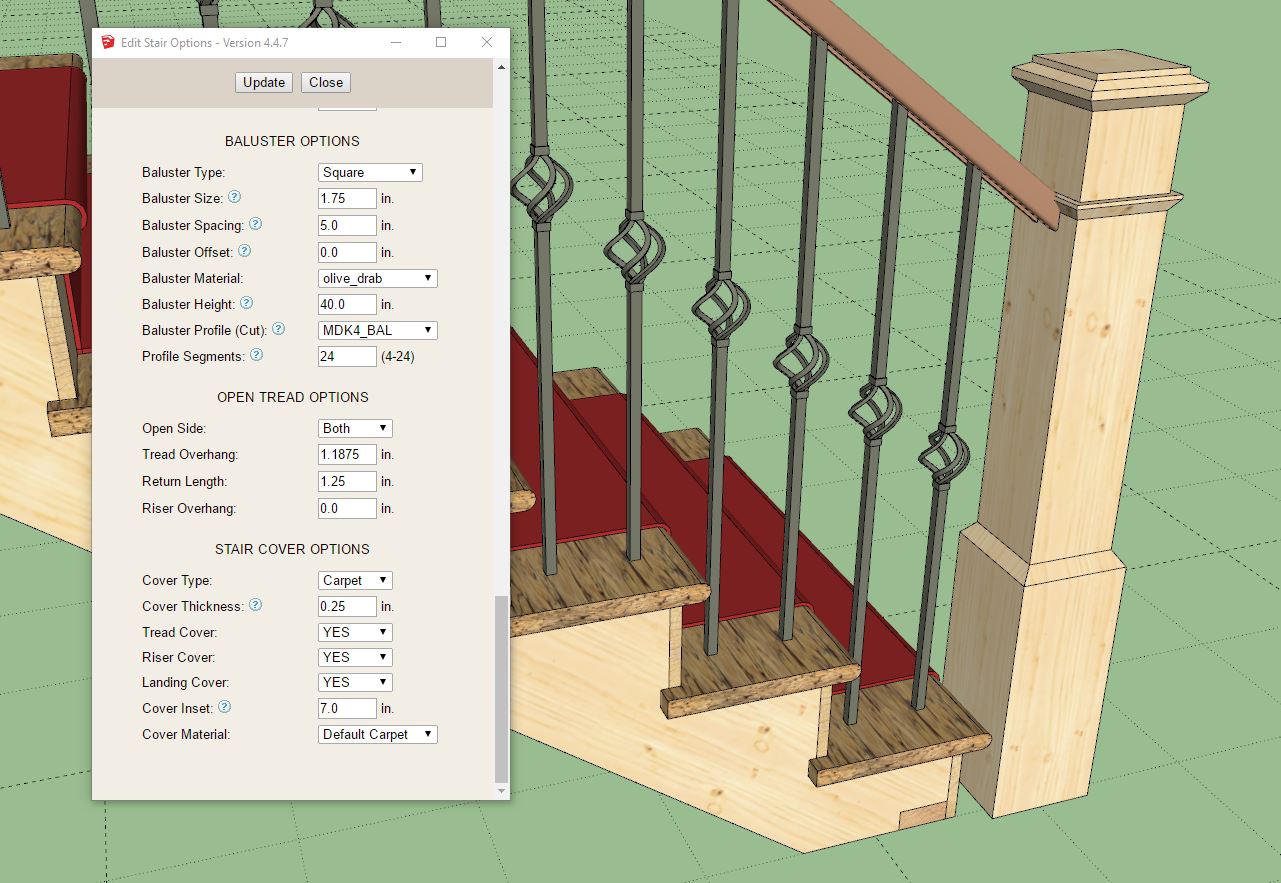Click the Close button in dialog

tap(326, 82)
